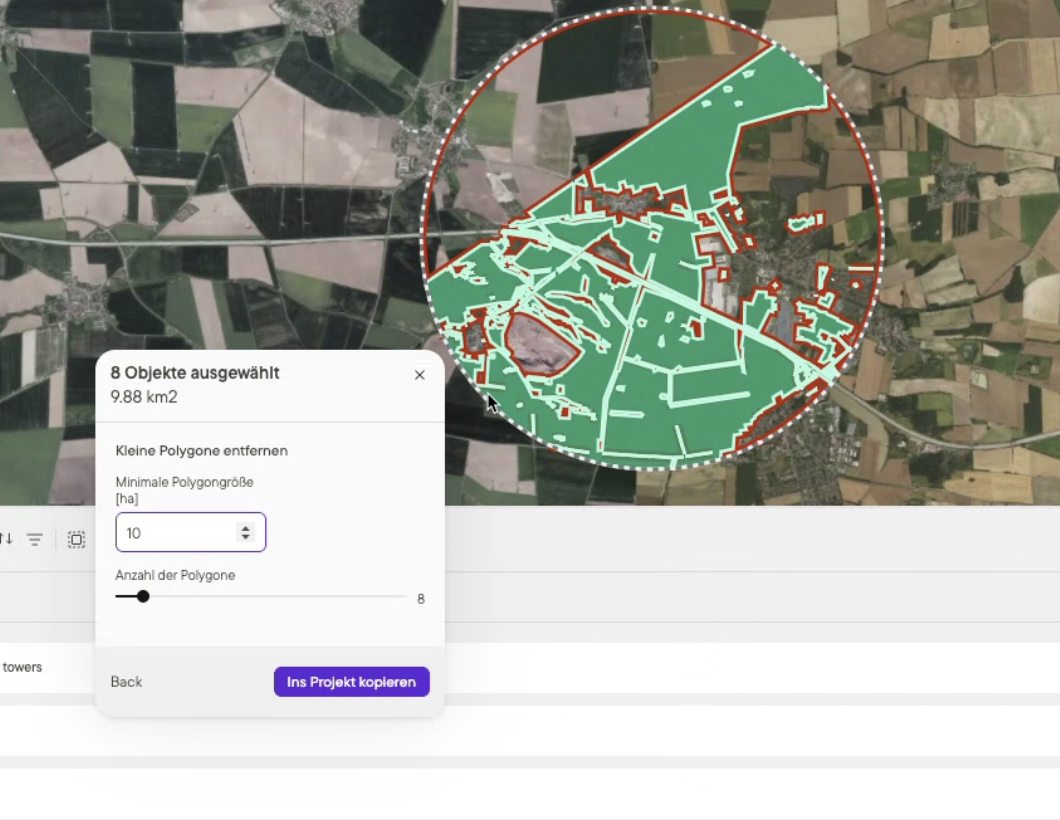
Task: Increase minimum polygon size with up arrow
Action: point(245,527)
